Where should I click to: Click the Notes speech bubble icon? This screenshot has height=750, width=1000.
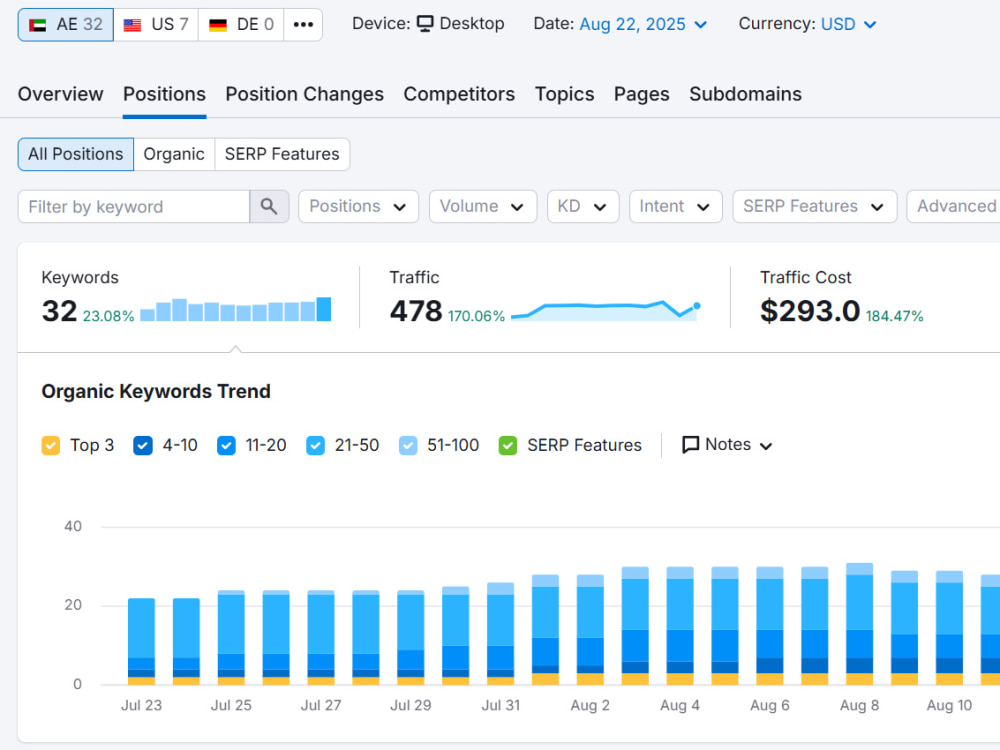coord(690,445)
